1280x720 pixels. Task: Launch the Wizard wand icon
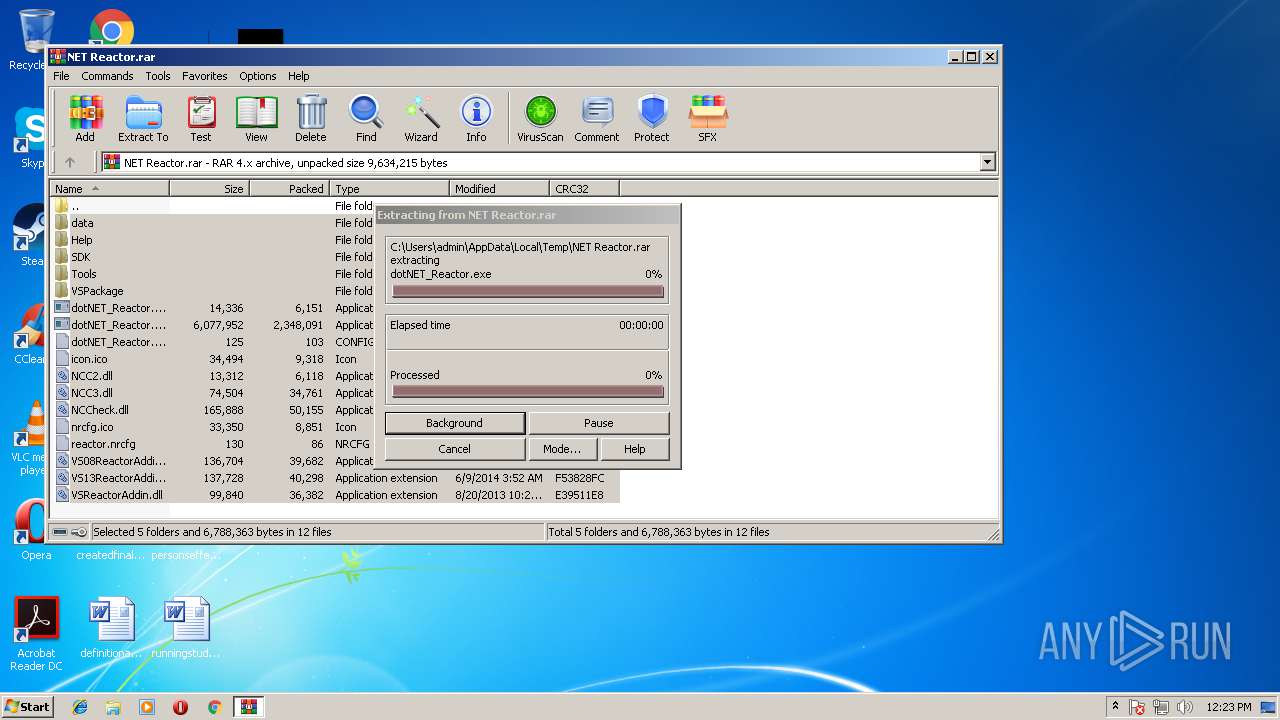pyautogui.click(x=421, y=119)
